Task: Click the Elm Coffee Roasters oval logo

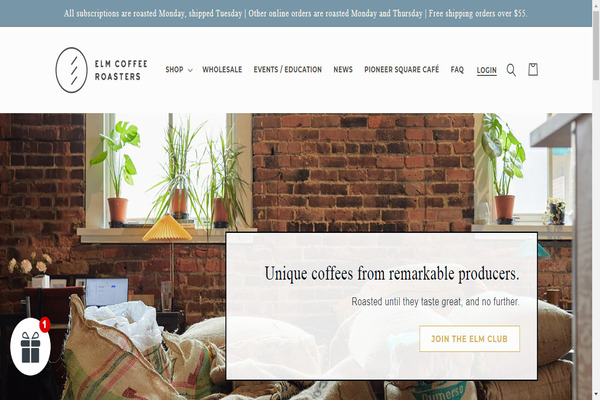Action: [x=72, y=70]
